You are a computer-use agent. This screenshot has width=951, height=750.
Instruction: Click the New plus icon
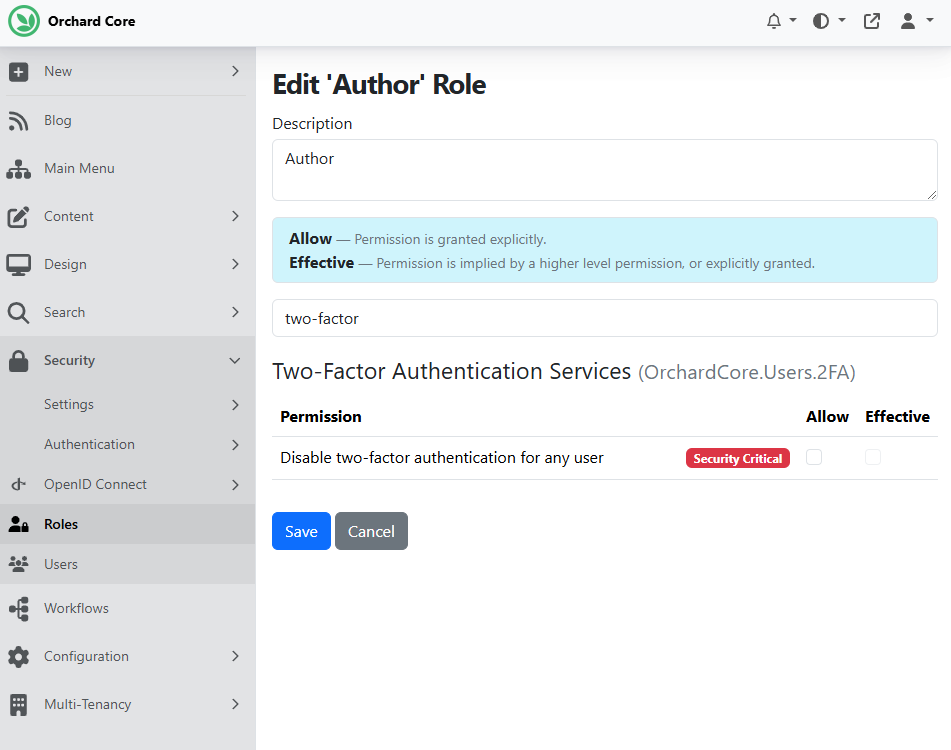click(18, 72)
